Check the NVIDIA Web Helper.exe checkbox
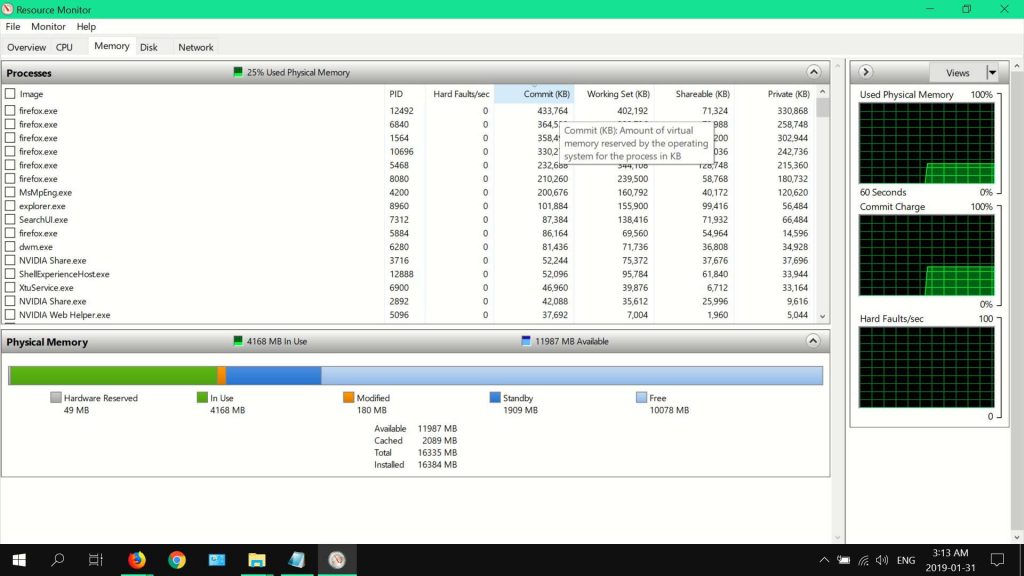 [10, 315]
